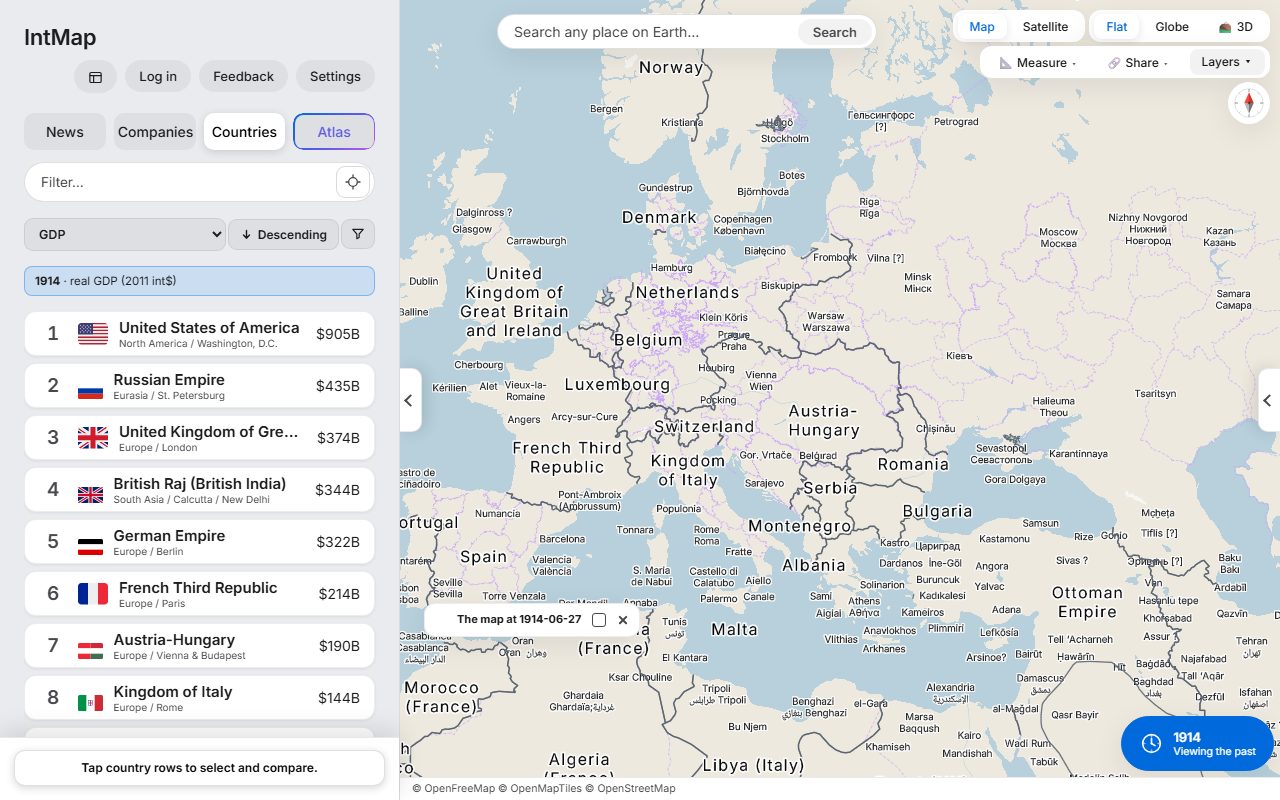Open the Companies tab
Image resolution: width=1280 pixels, height=800 pixels.
155,132
